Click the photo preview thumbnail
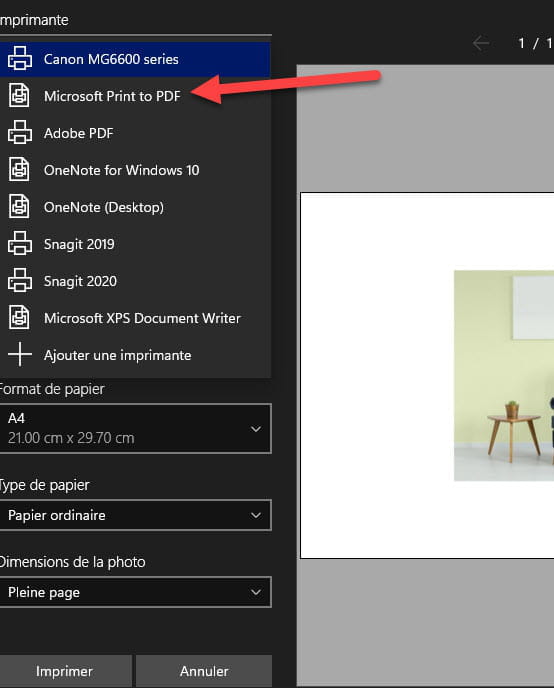The height and width of the screenshot is (688, 554). point(504,376)
